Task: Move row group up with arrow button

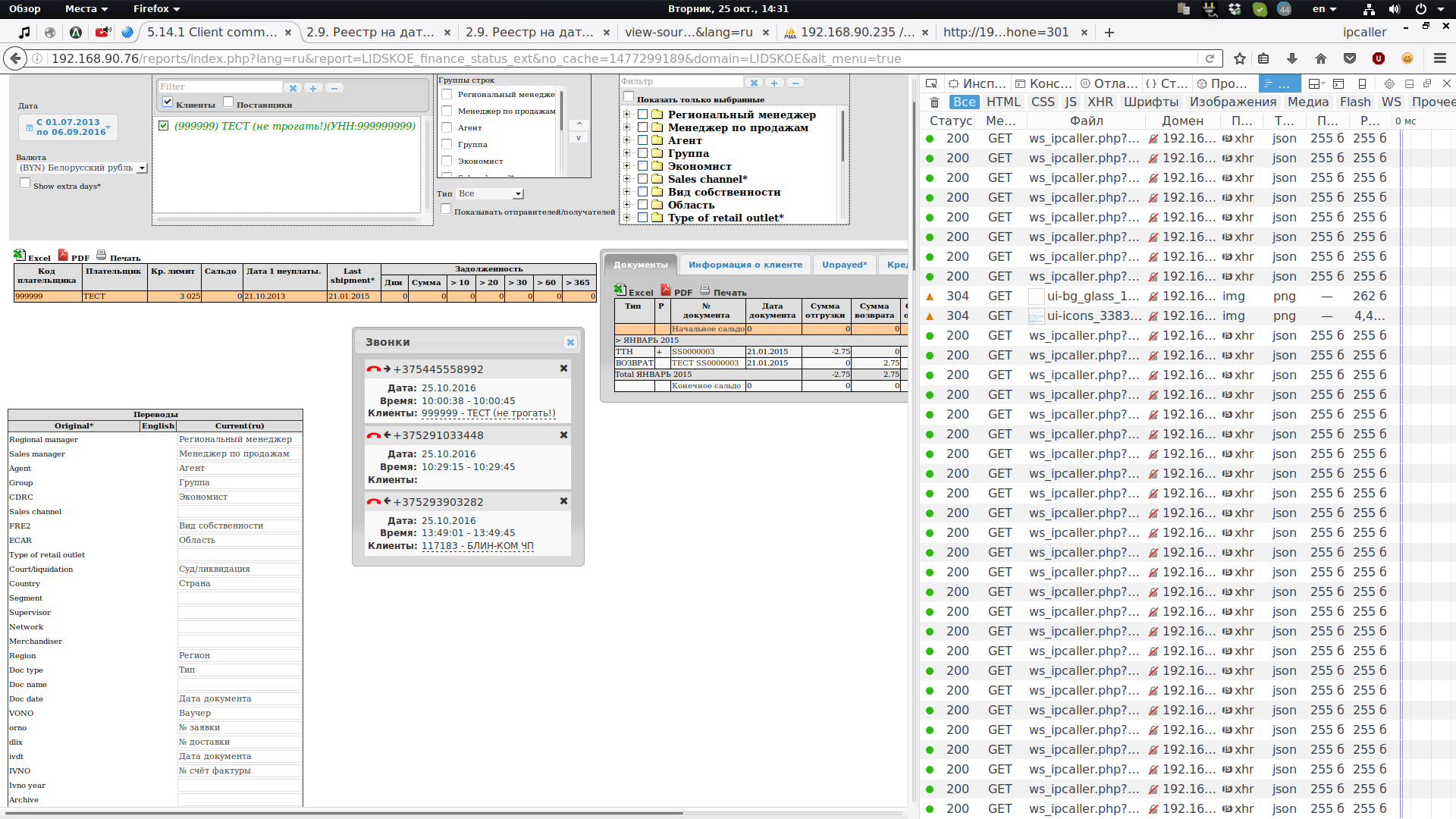Action: point(579,124)
